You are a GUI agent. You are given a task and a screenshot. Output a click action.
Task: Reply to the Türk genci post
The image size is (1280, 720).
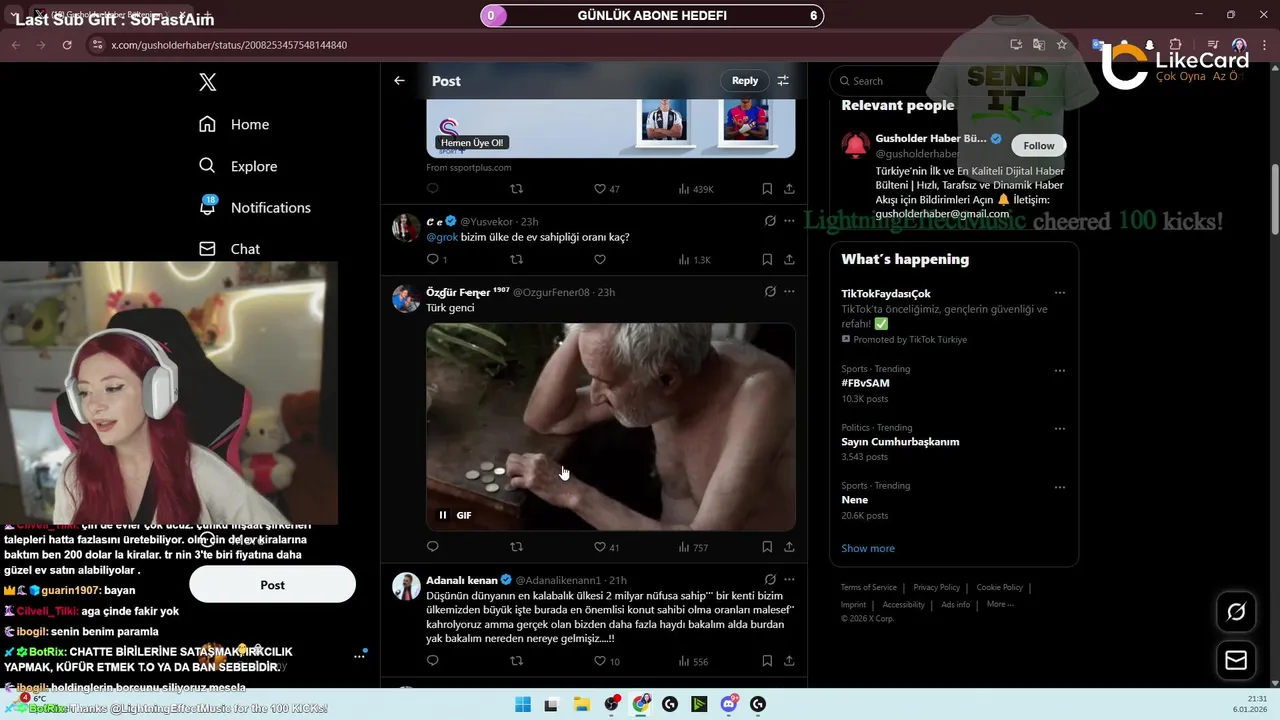(433, 547)
